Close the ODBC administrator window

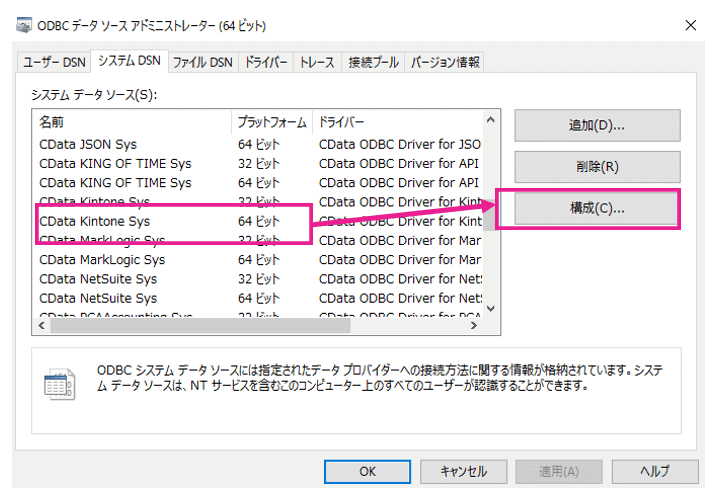click(691, 25)
